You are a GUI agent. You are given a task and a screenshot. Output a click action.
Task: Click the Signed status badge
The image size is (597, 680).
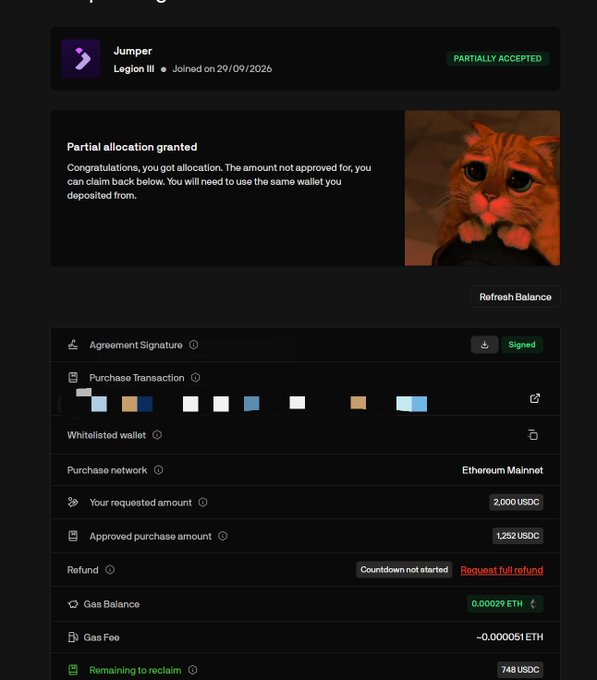[522, 345]
